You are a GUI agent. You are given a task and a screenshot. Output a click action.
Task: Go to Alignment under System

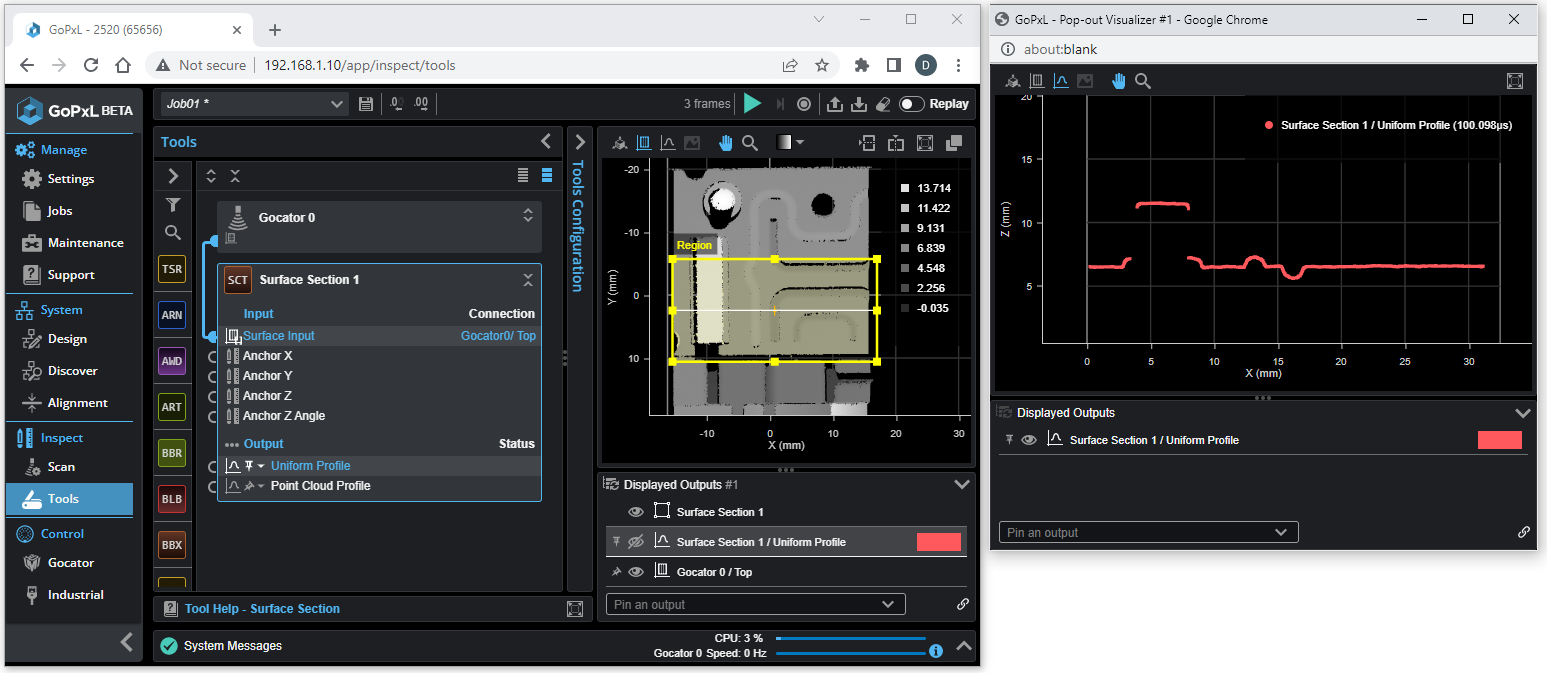coord(64,403)
